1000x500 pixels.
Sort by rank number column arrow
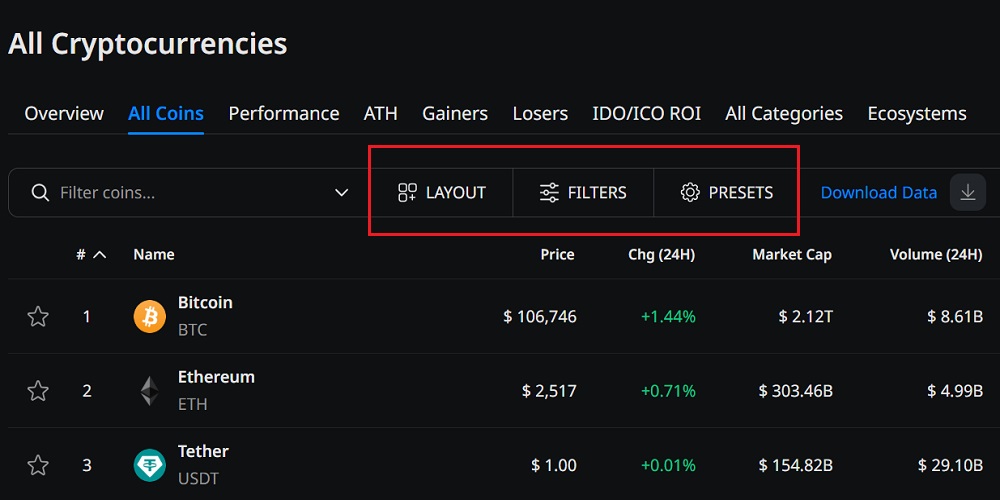pos(99,254)
